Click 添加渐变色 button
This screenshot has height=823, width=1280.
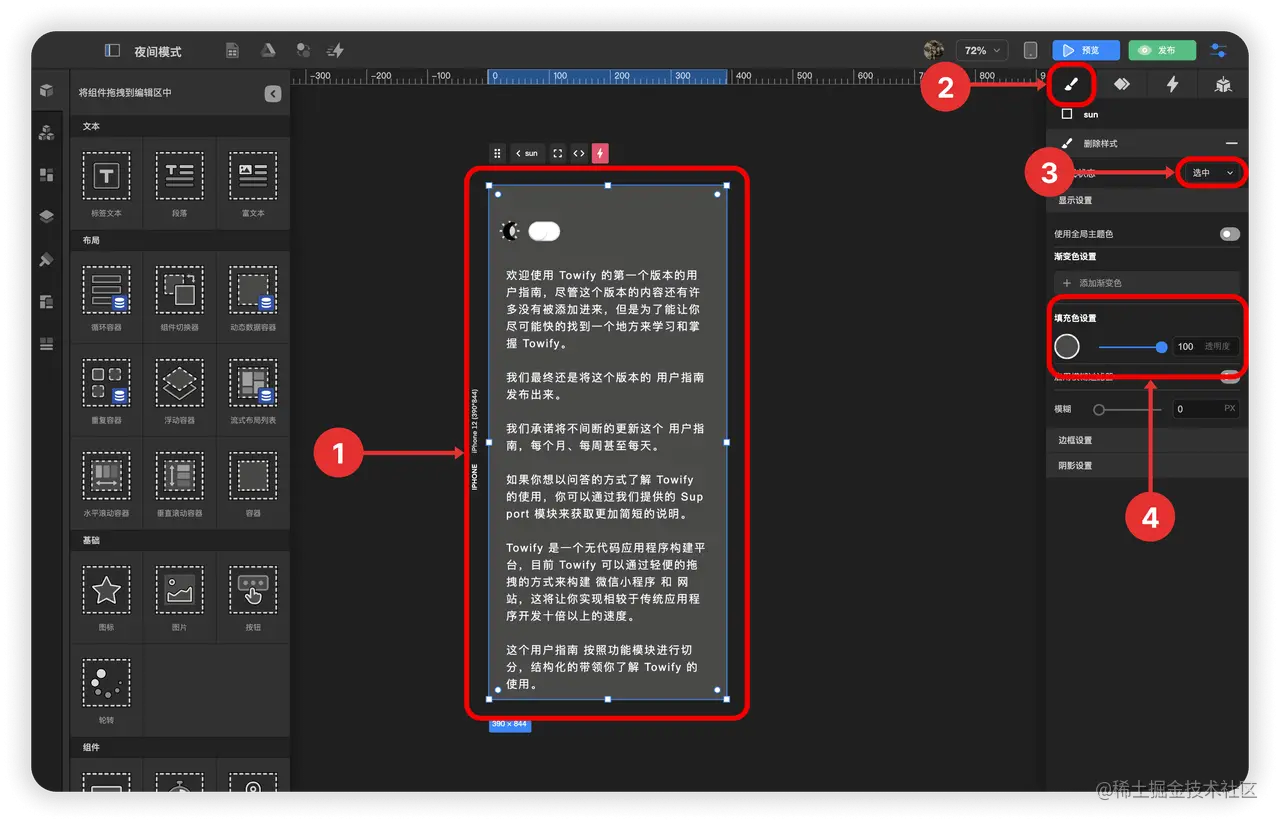1147,283
